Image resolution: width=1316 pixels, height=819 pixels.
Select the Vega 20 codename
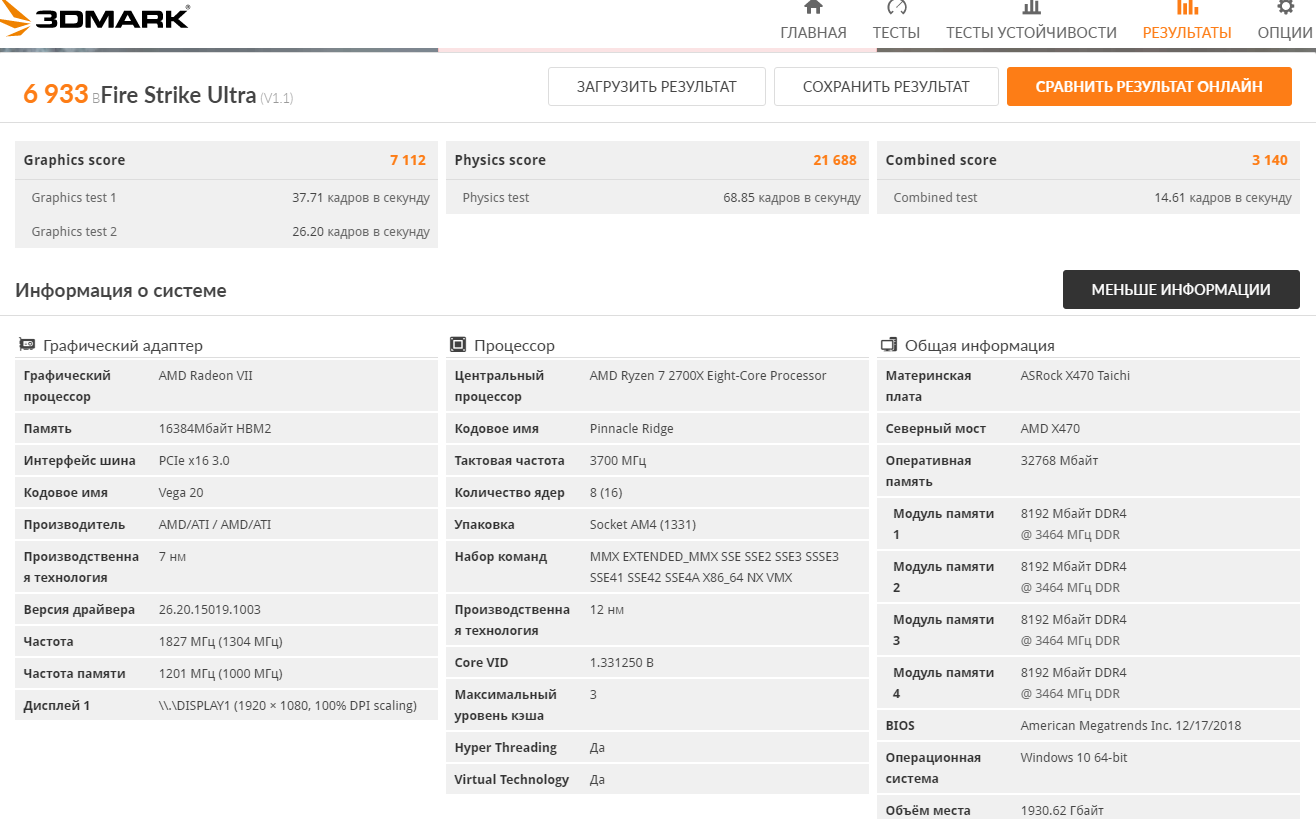click(183, 493)
